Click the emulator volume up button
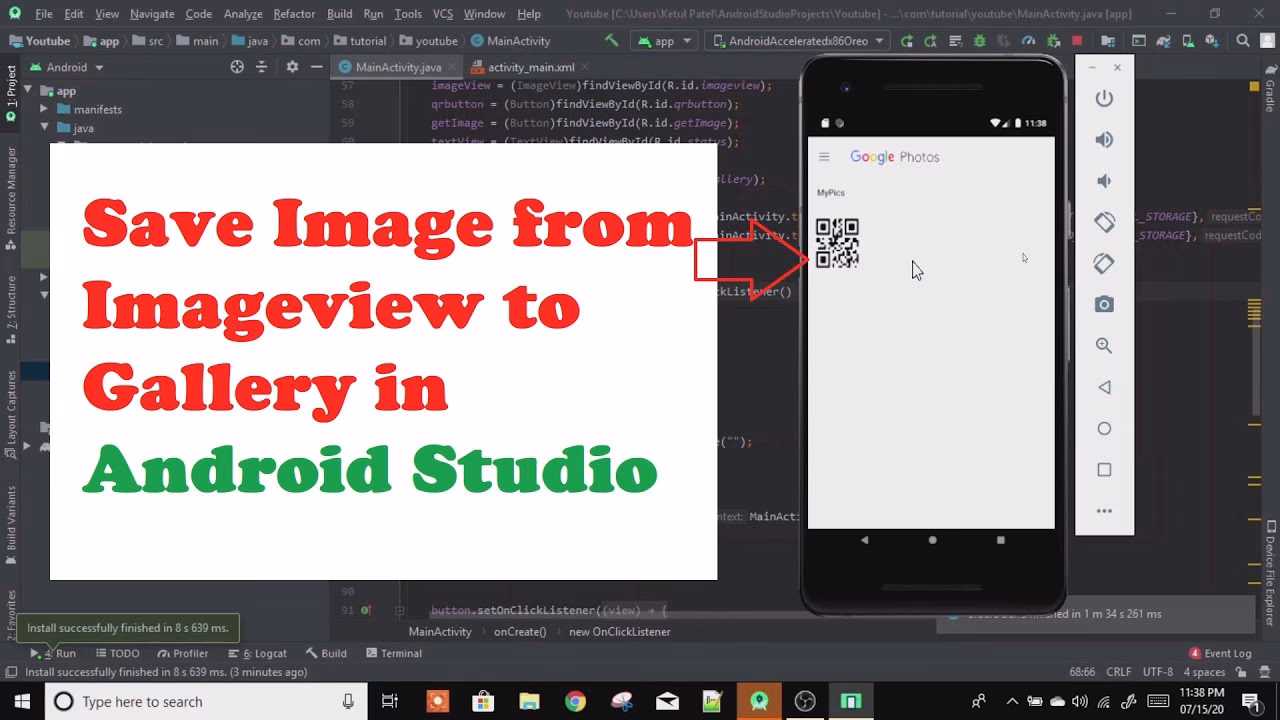The height and width of the screenshot is (720, 1280). [x=1104, y=140]
